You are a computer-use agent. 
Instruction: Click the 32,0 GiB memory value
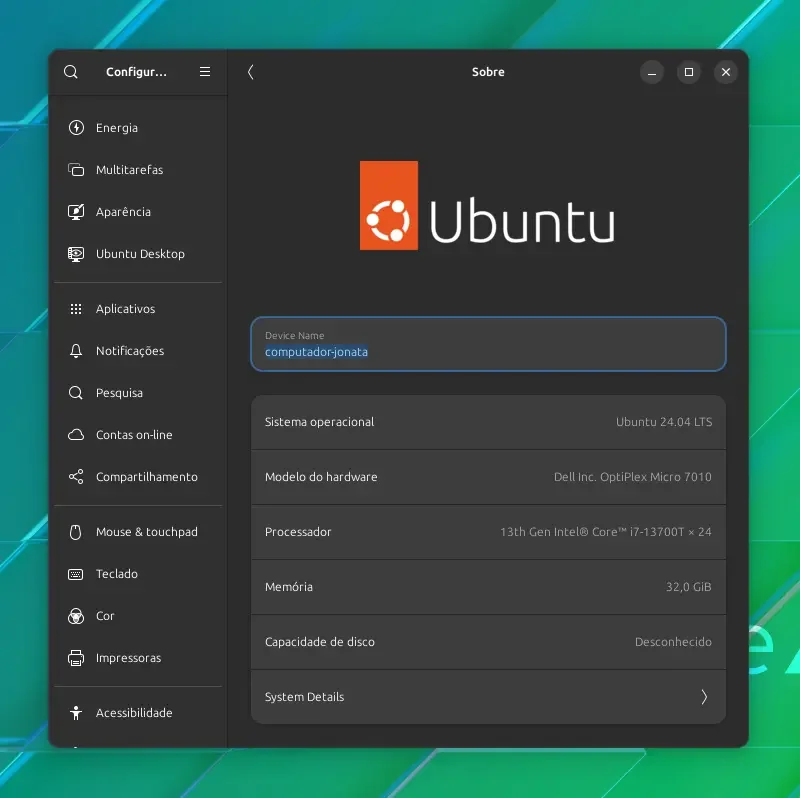[x=688, y=587]
